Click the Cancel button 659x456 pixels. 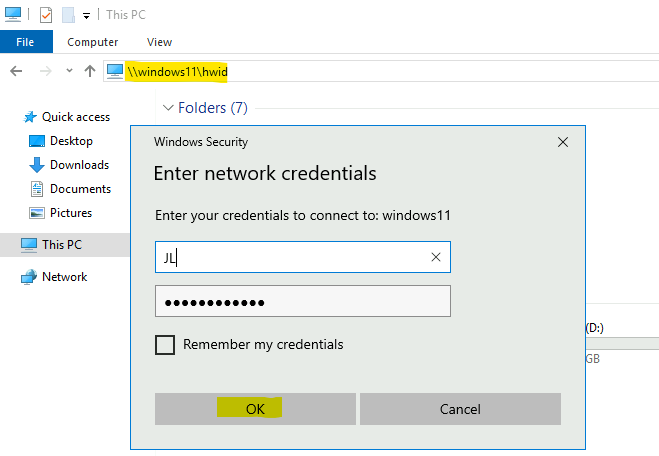pyautogui.click(x=460, y=409)
